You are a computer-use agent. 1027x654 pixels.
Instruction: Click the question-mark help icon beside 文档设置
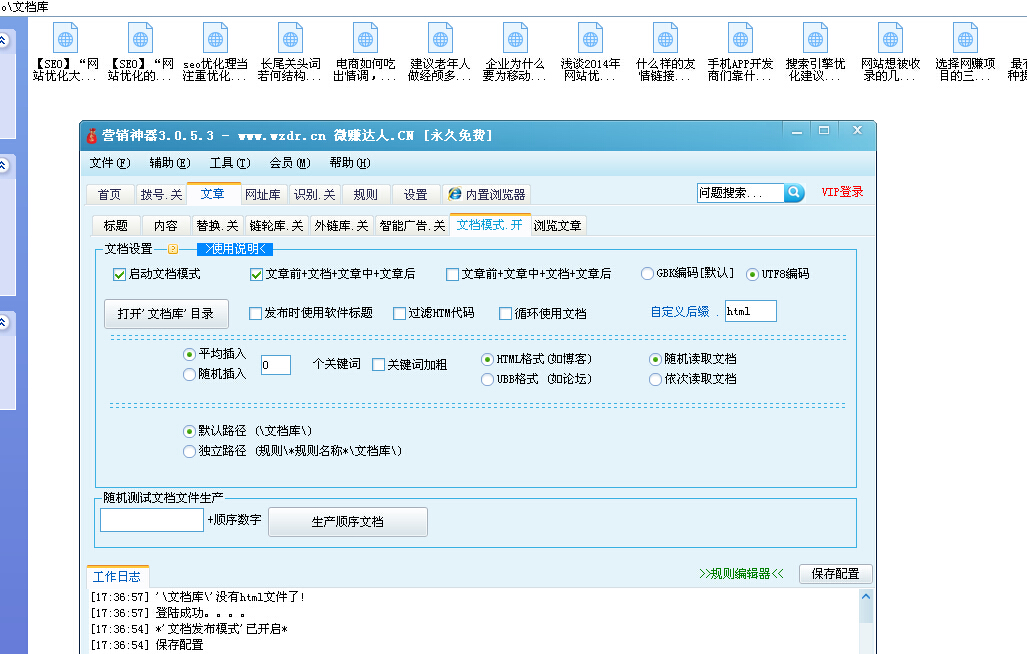pyautogui.click(x=172, y=248)
